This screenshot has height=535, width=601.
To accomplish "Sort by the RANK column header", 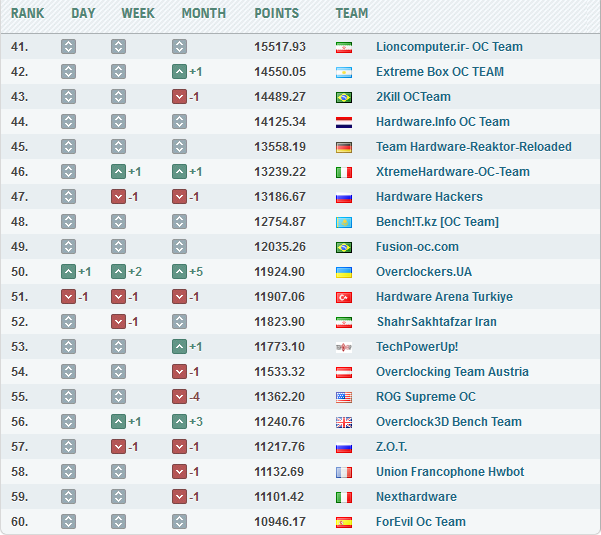I will pyautogui.click(x=28, y=13).
